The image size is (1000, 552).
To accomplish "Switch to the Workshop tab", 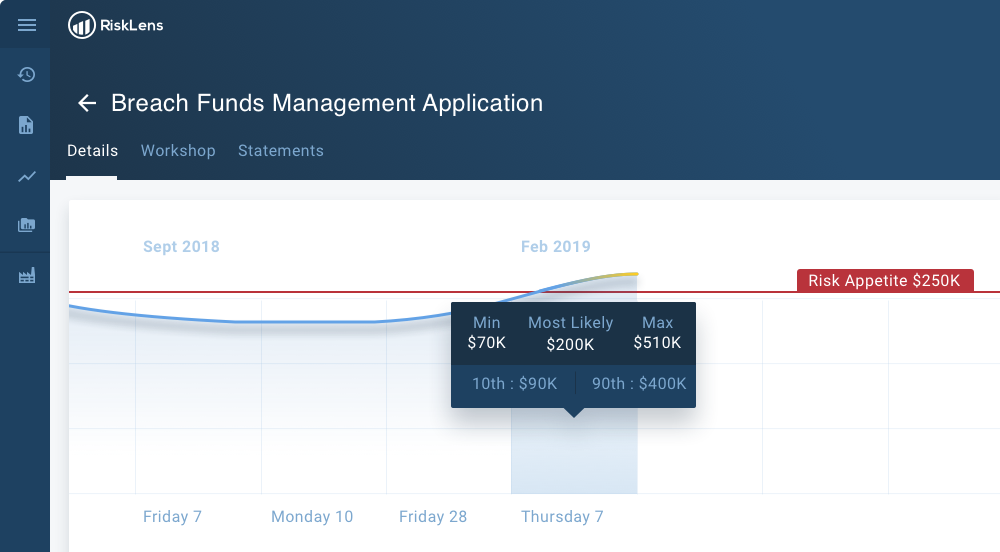I will tap(178, 151).
